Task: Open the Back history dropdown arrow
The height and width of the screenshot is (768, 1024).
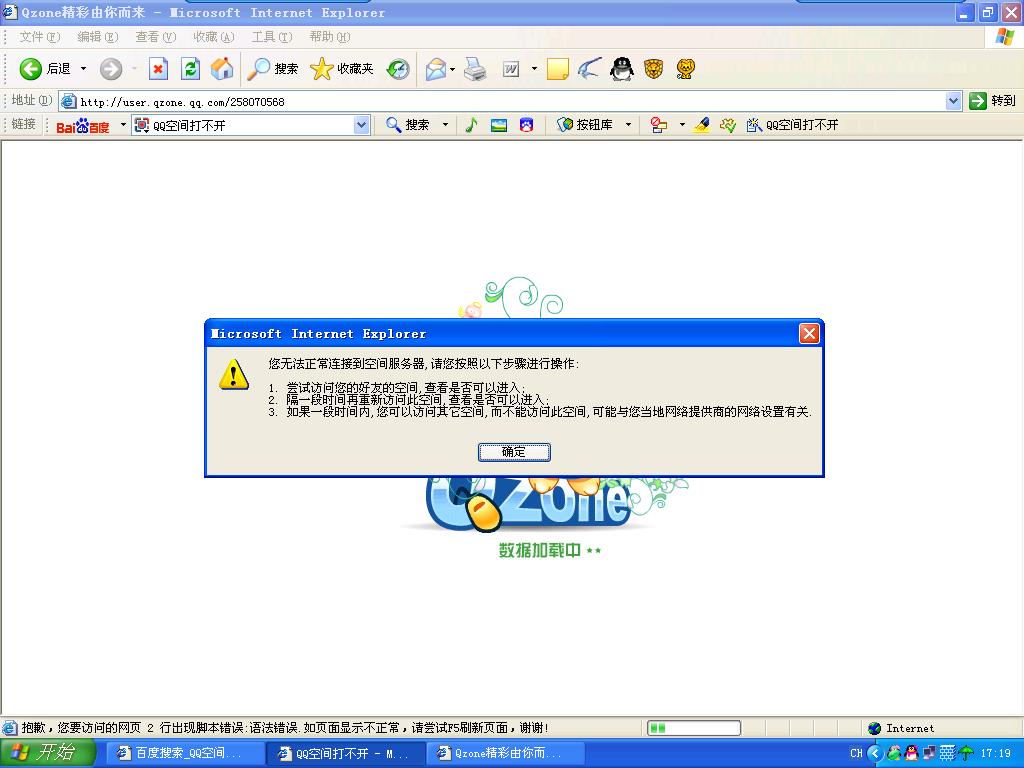Action: click(x=83, y=69)
